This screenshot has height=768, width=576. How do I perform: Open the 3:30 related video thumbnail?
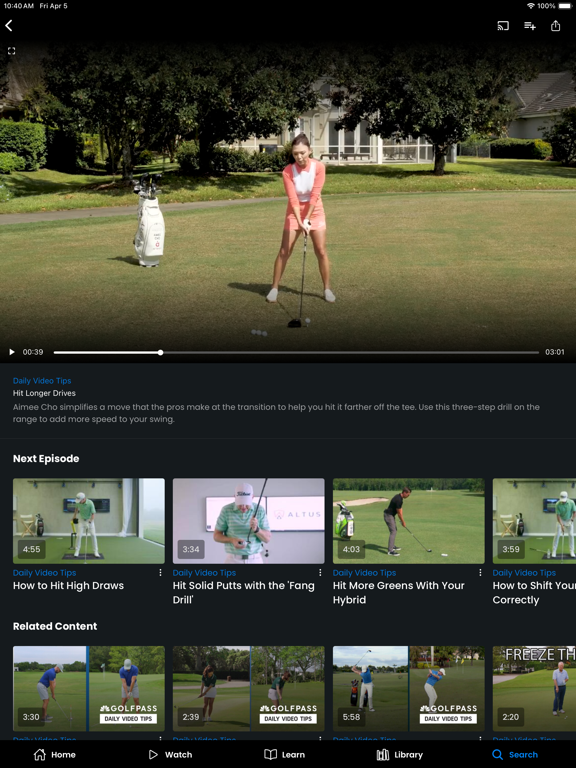(x=89, y=689)
